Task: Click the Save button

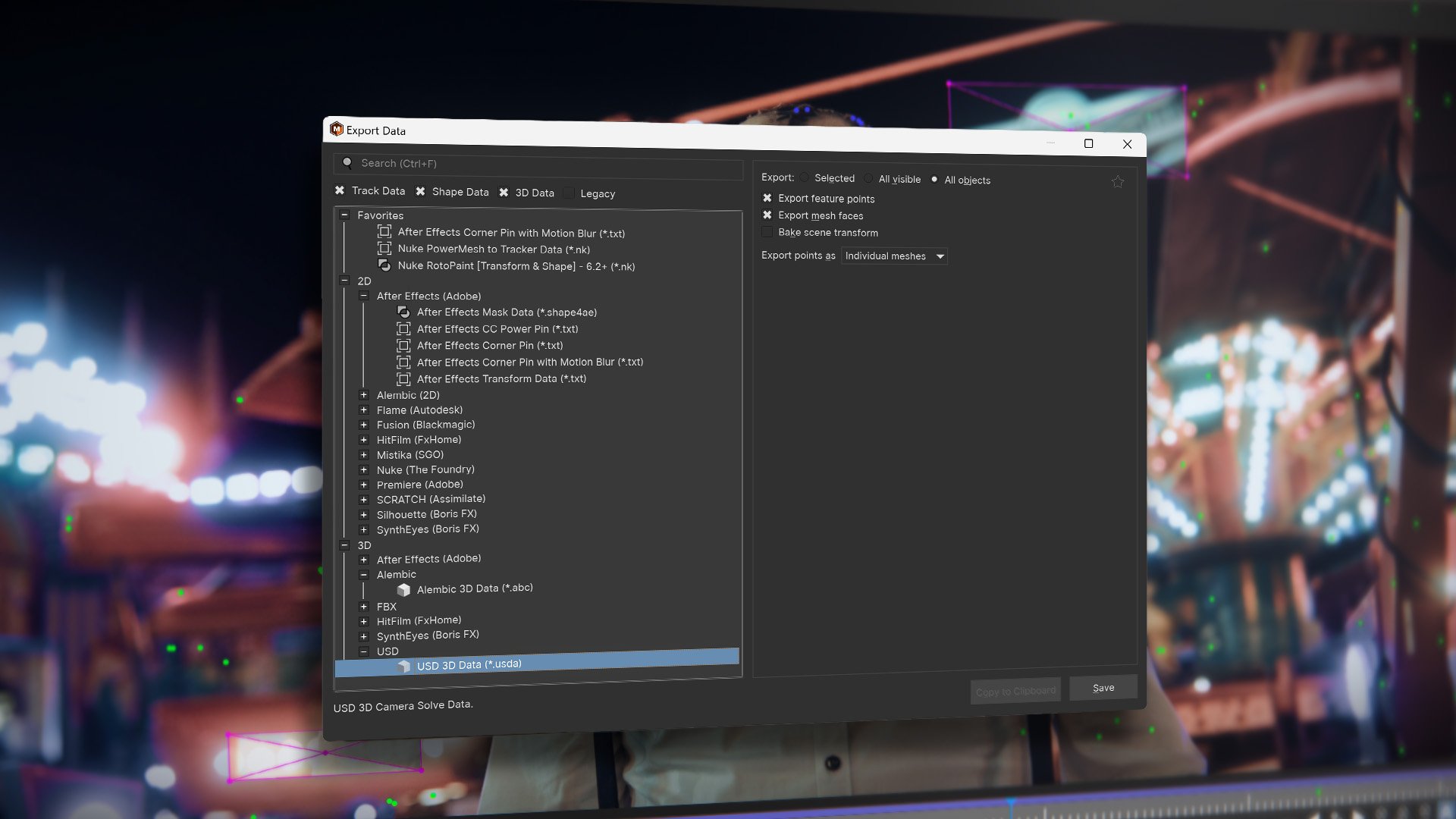Action: pos(1103,688)
